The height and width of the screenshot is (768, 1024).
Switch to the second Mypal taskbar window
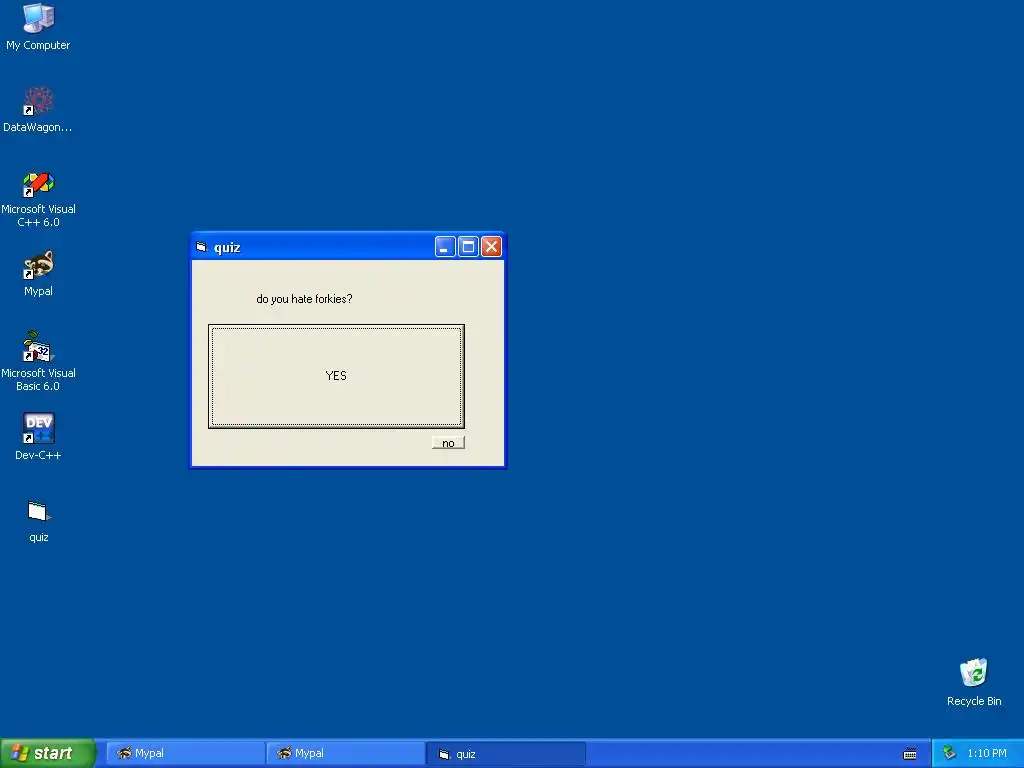point(345,754)
